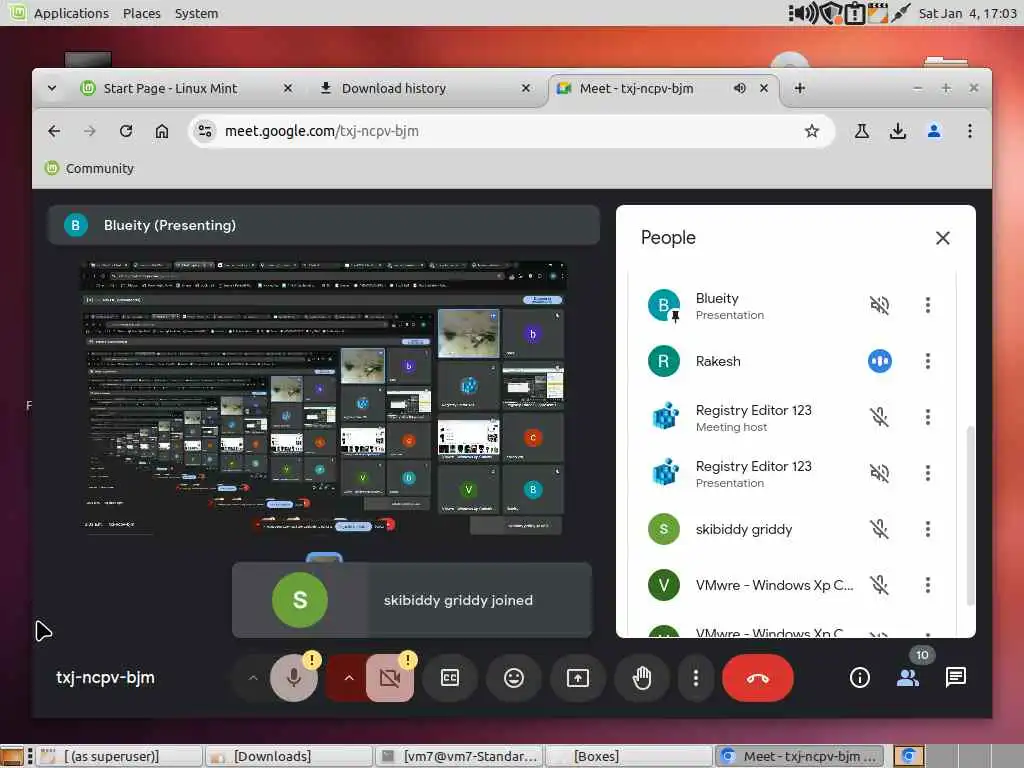Bookmark this page star icon
Image resolution: width=1024 pixels, height=768 pixels.
[812, 131]
